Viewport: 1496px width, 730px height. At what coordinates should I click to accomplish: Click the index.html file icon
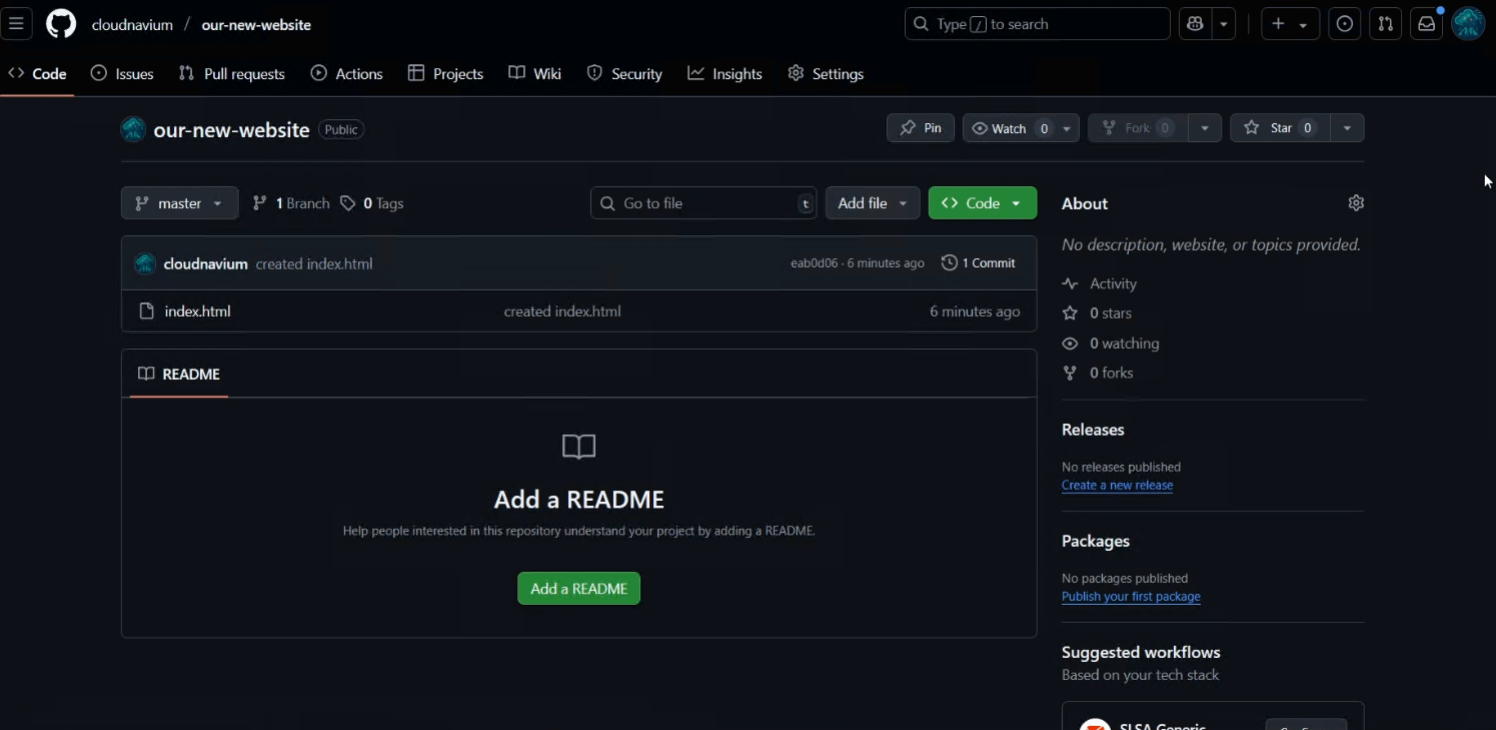tap(146, 311)
